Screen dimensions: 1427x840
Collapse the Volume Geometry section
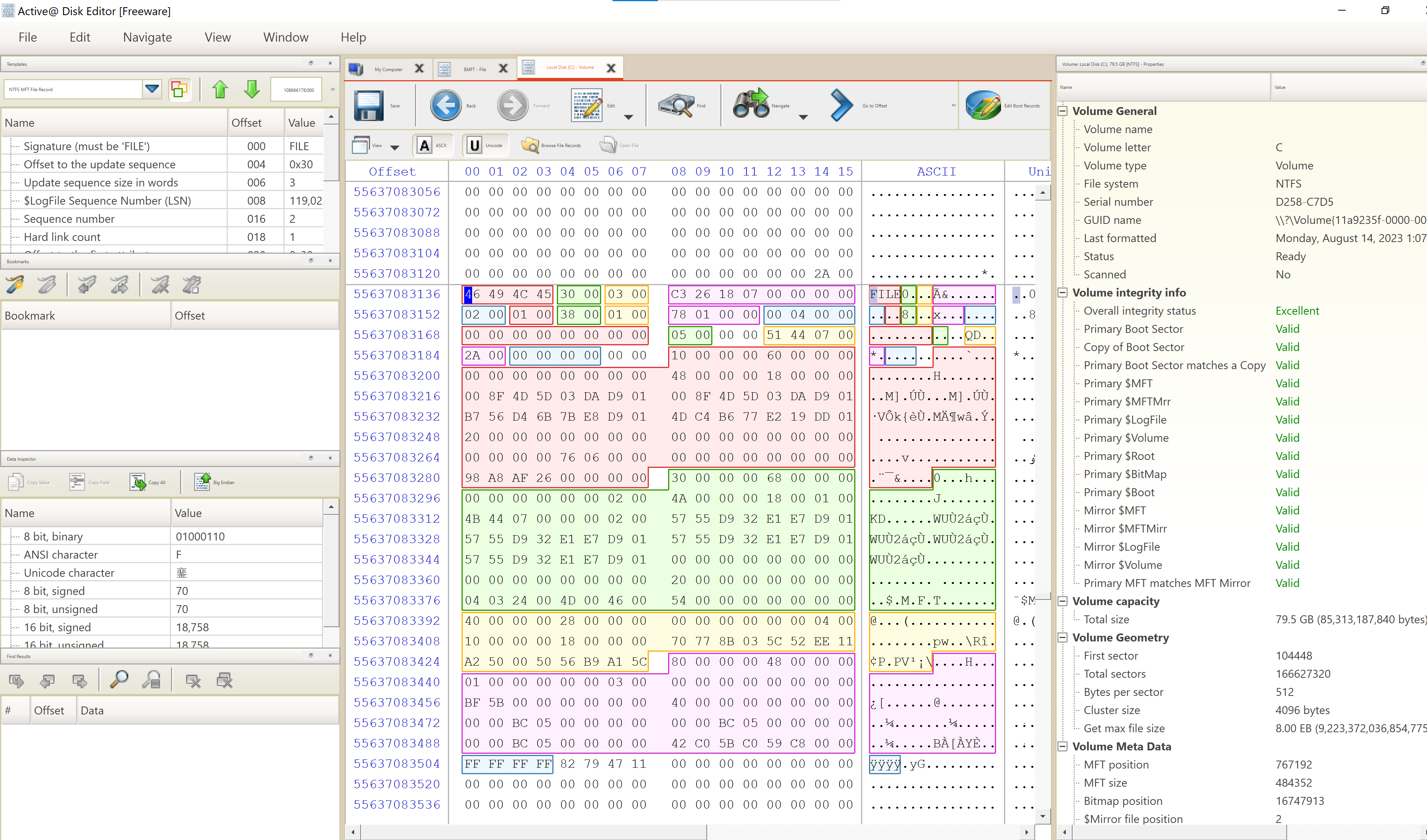pos(1063,637)
